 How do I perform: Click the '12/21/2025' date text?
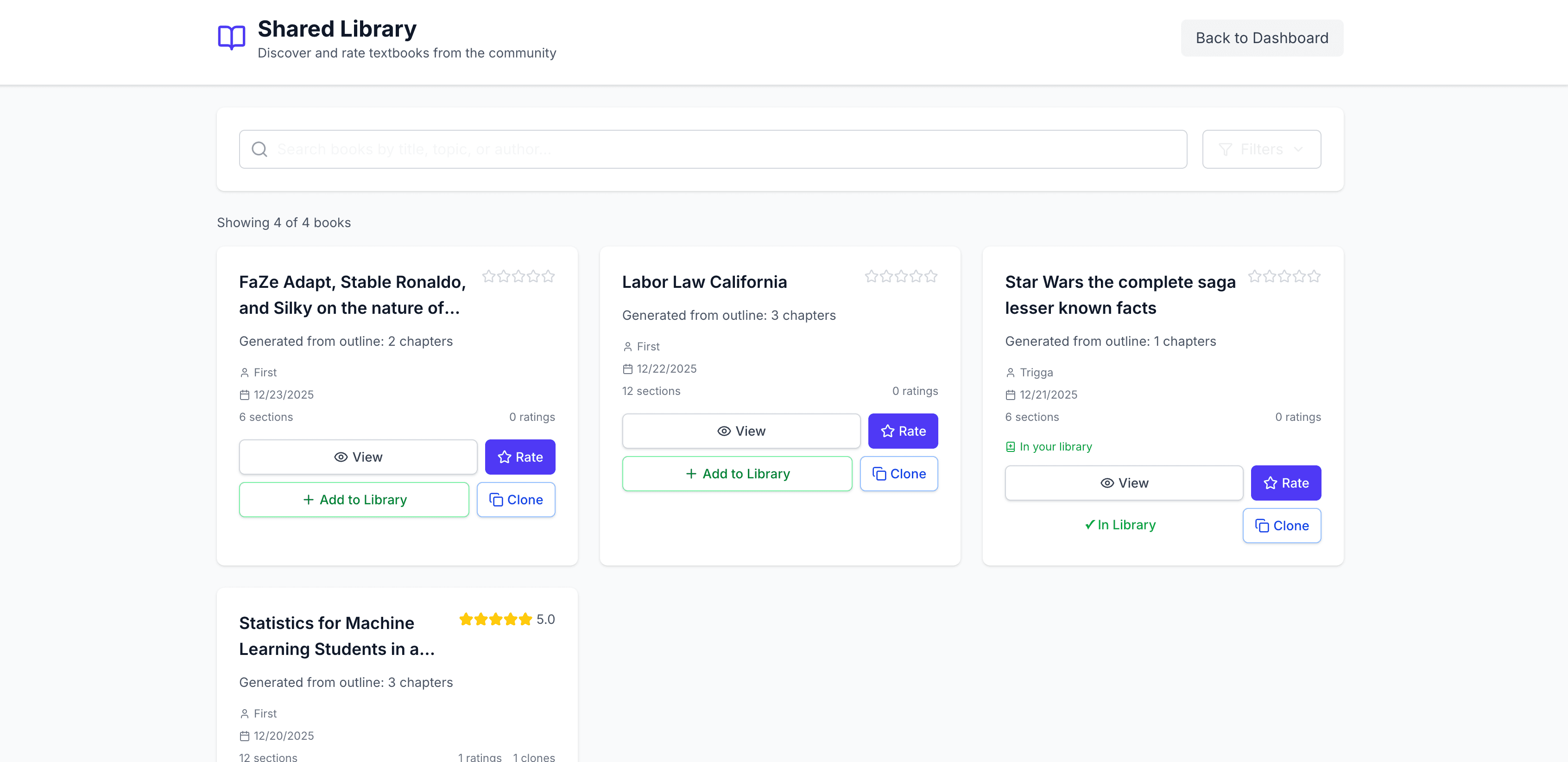tap(1048, 395)
